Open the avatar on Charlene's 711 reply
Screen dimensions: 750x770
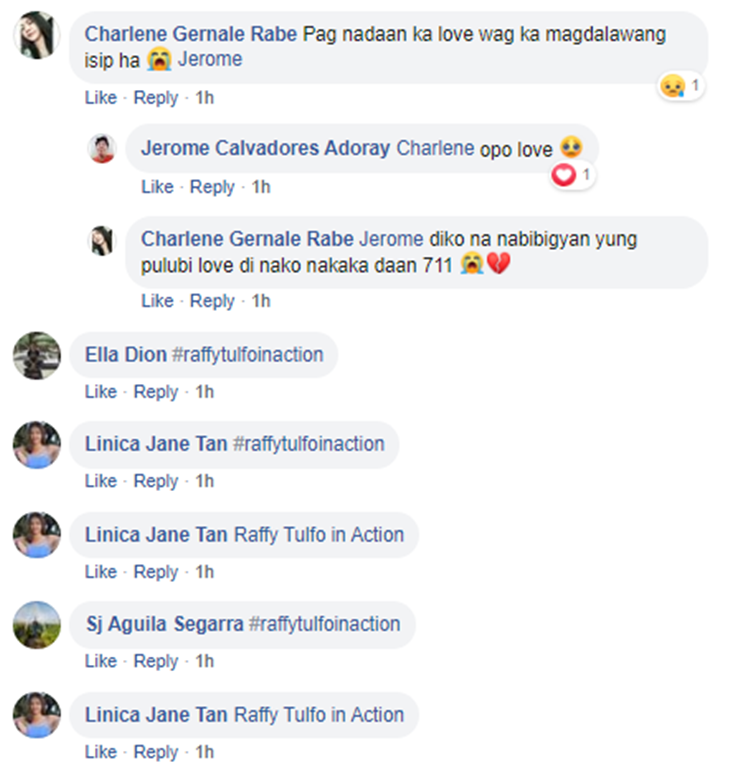pyautogui.click(x=102, y=241)
